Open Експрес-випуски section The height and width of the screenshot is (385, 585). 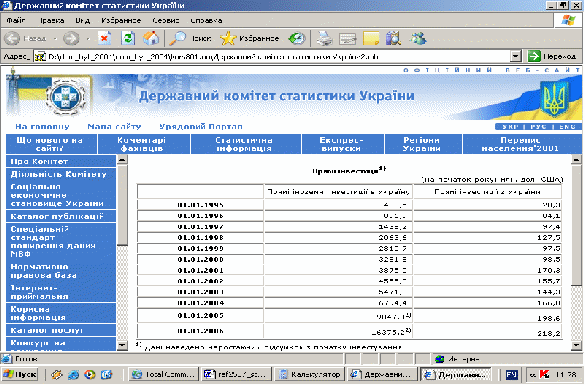(x=343, y=144)
